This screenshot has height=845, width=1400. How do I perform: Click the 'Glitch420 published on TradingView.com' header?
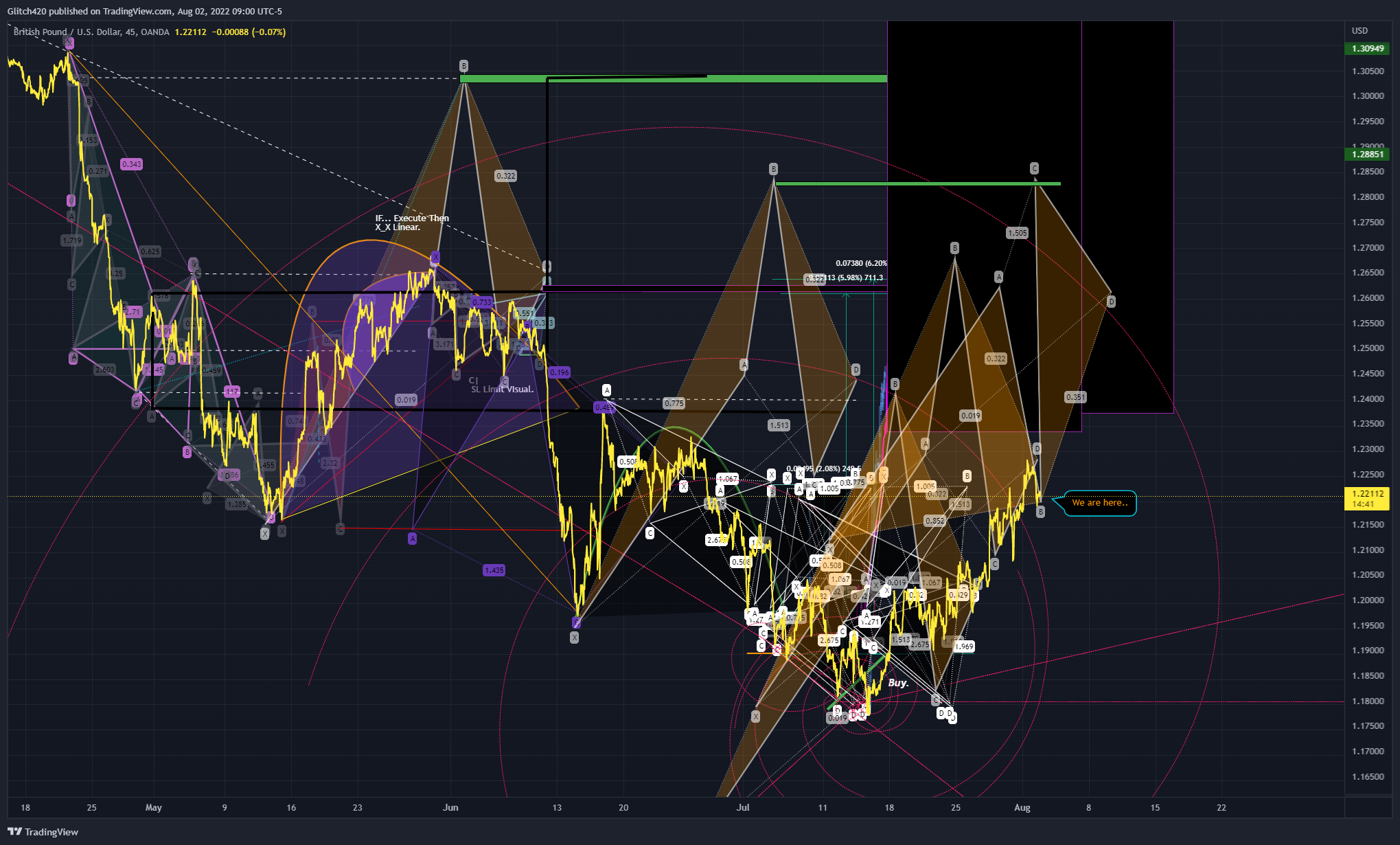[x=91, y=11]
